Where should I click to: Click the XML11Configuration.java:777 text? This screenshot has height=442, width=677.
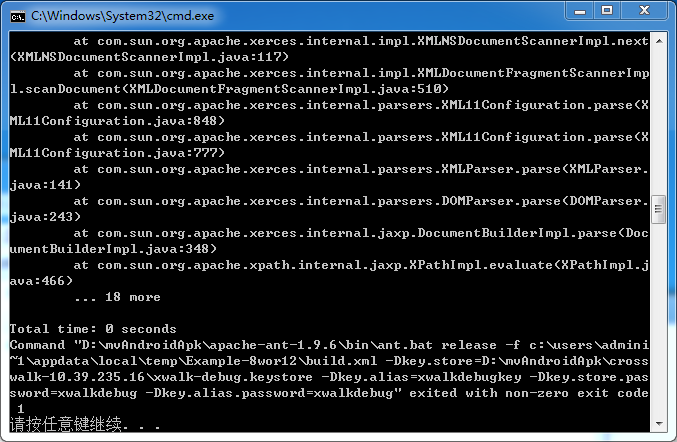tap(113, 153)
